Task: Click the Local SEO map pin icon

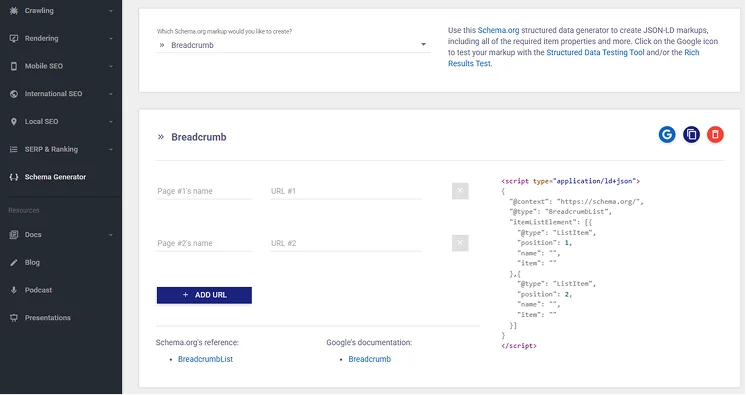Action: 14,121
